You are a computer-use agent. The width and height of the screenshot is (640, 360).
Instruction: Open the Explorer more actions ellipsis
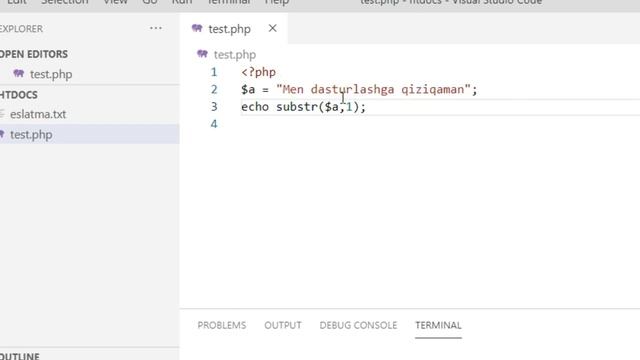pyautogui.click(x=156, y=28)
